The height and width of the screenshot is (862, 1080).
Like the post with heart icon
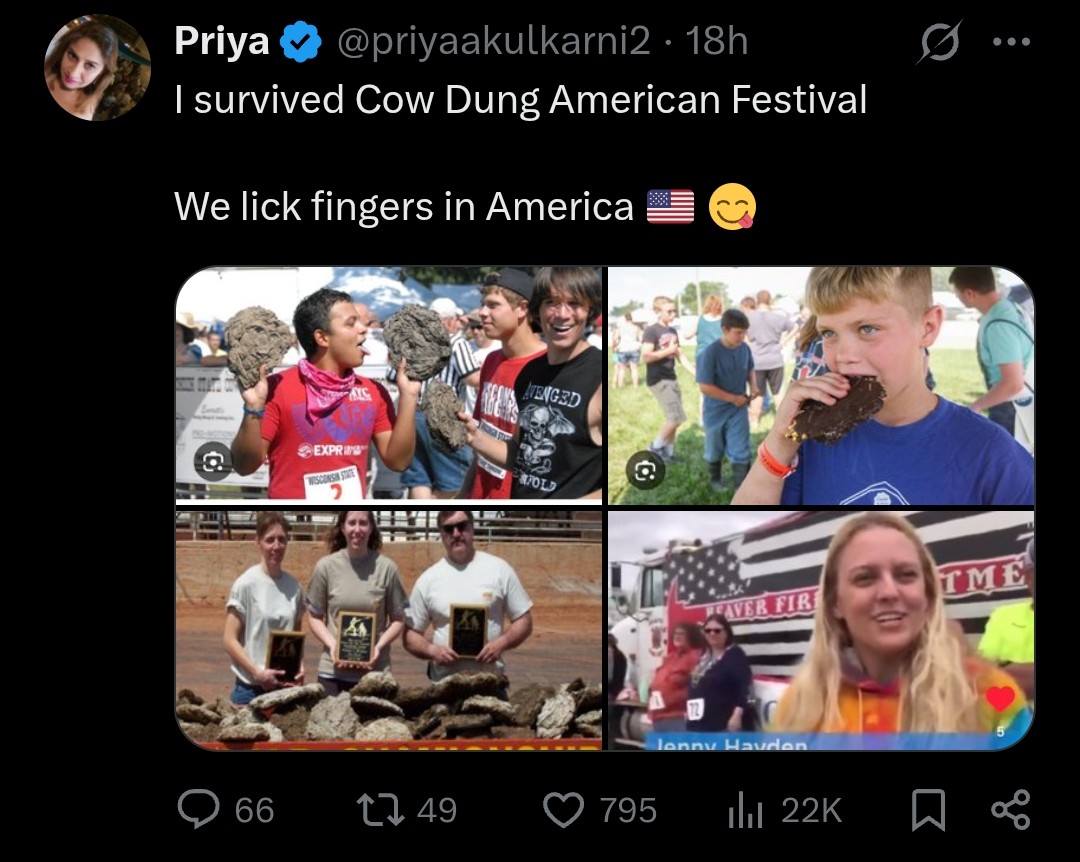click(563, 810)
